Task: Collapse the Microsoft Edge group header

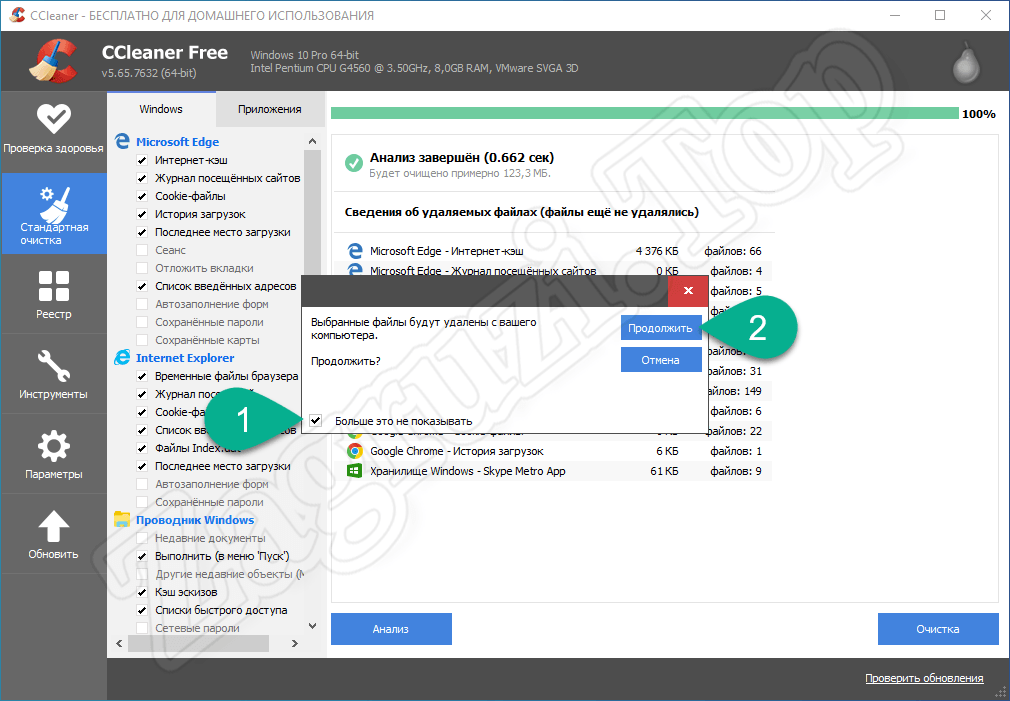Action: [x=177, y=142]
